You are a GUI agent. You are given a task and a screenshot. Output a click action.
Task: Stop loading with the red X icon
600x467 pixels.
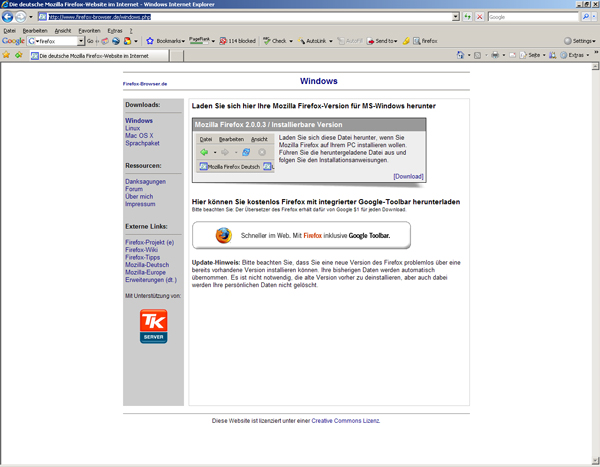[479, 17]
